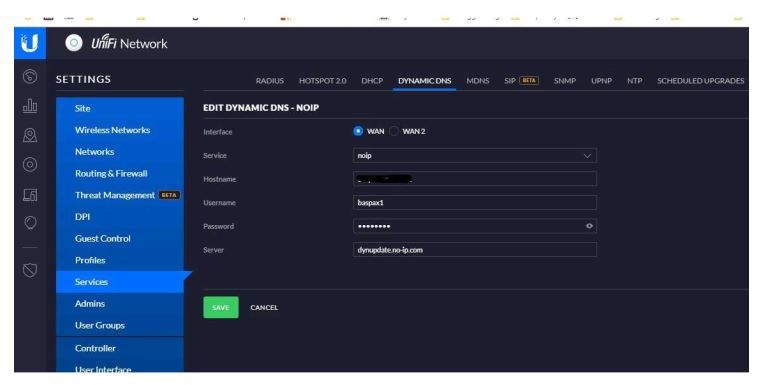Open the Service dropdown showing noip
This screenshot has height=385, width=764.
475,155
